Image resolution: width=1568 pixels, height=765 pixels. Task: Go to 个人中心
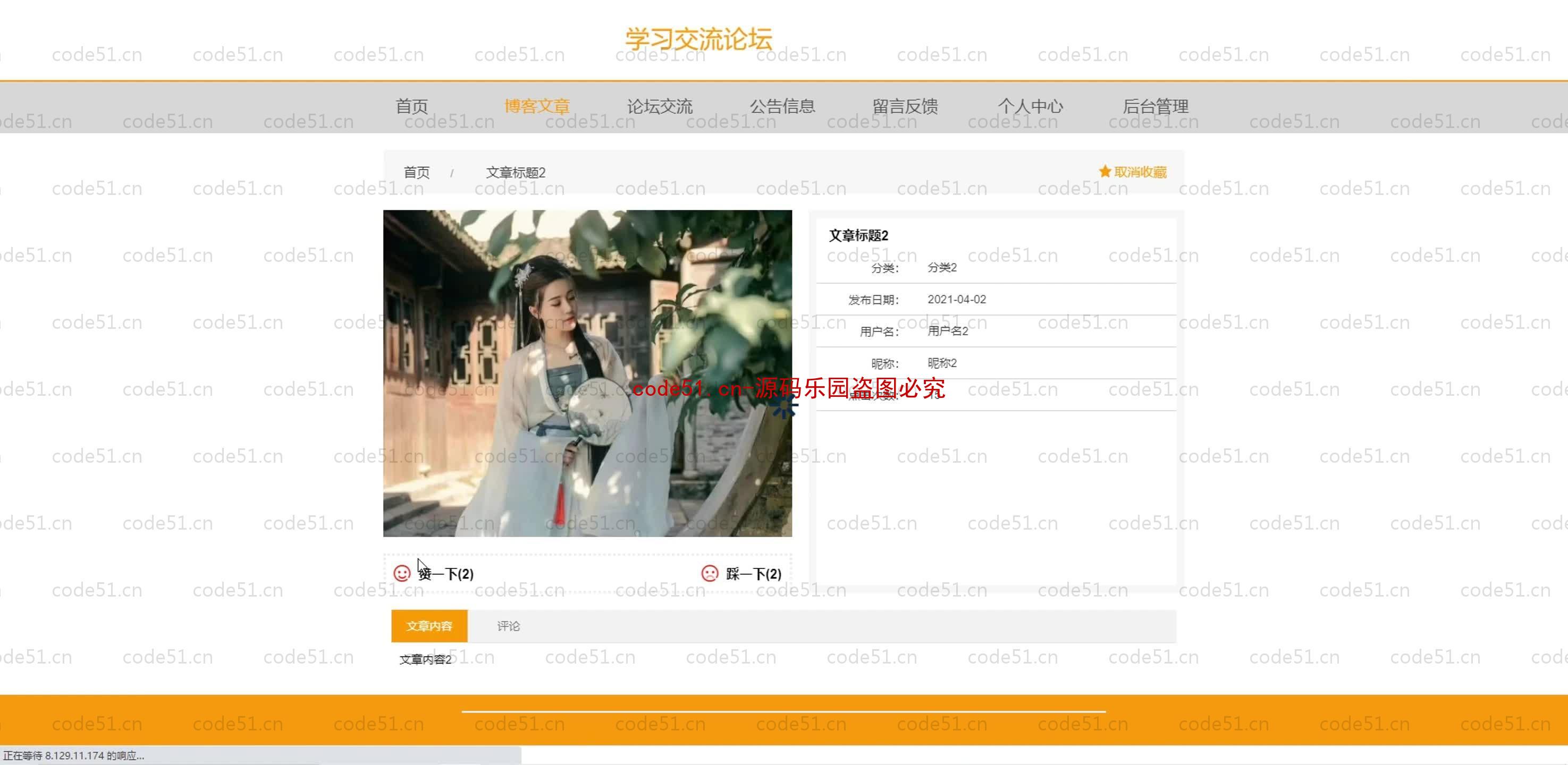[x=1030, y=106]
